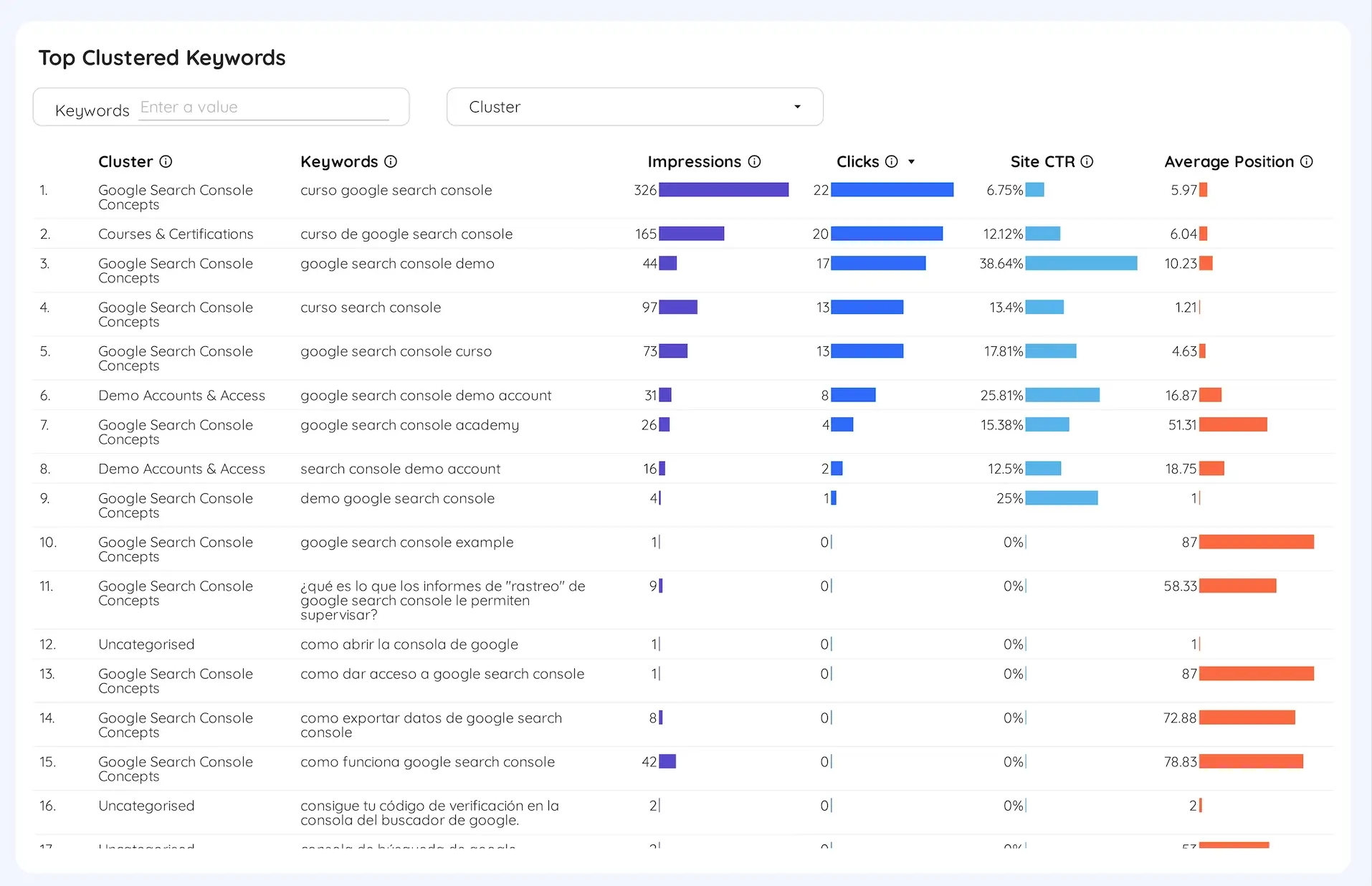Click the info icon beside Cluster header
Viewport: 1372px width, 886px height.
(x=166, y=162)
